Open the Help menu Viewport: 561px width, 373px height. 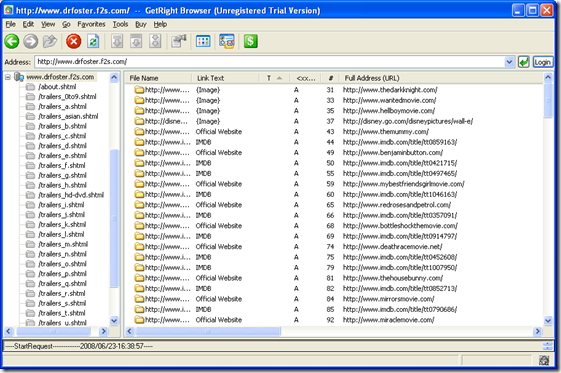(160, 24)
